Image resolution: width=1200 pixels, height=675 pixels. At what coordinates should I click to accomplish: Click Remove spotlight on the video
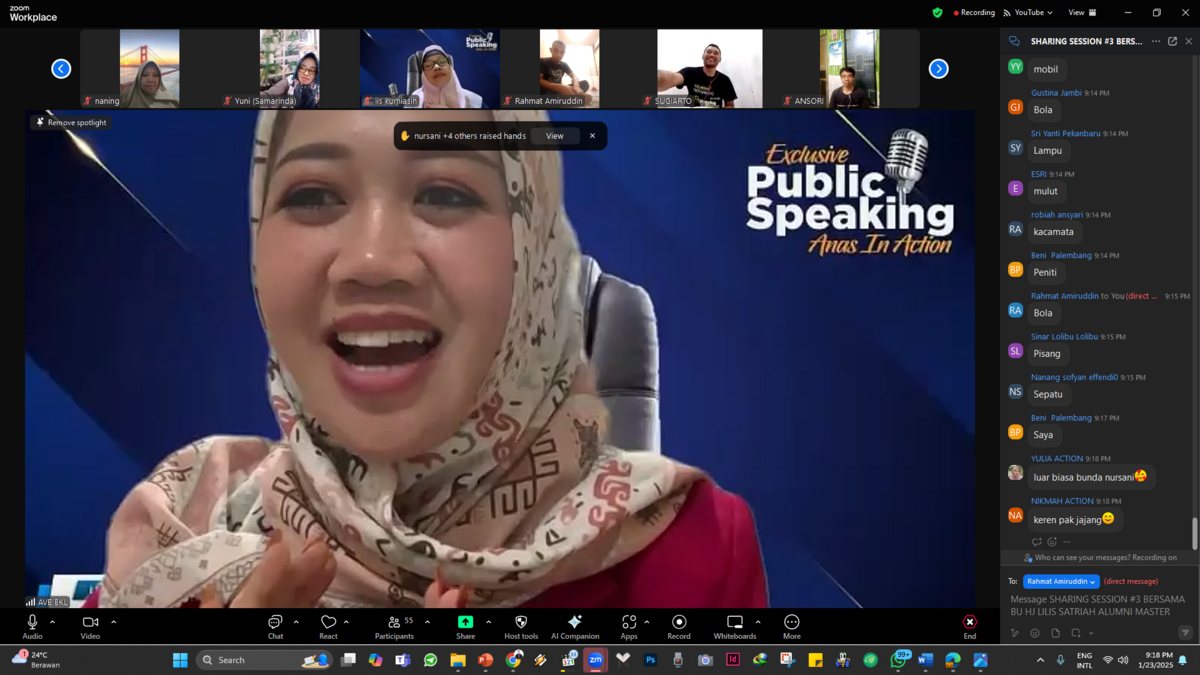[71, 122]
